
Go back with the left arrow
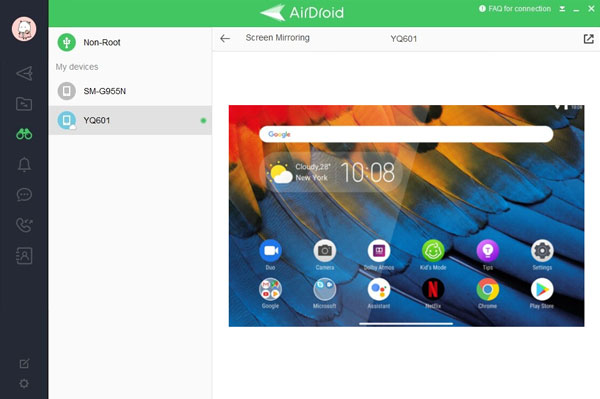tap(225, 38)
